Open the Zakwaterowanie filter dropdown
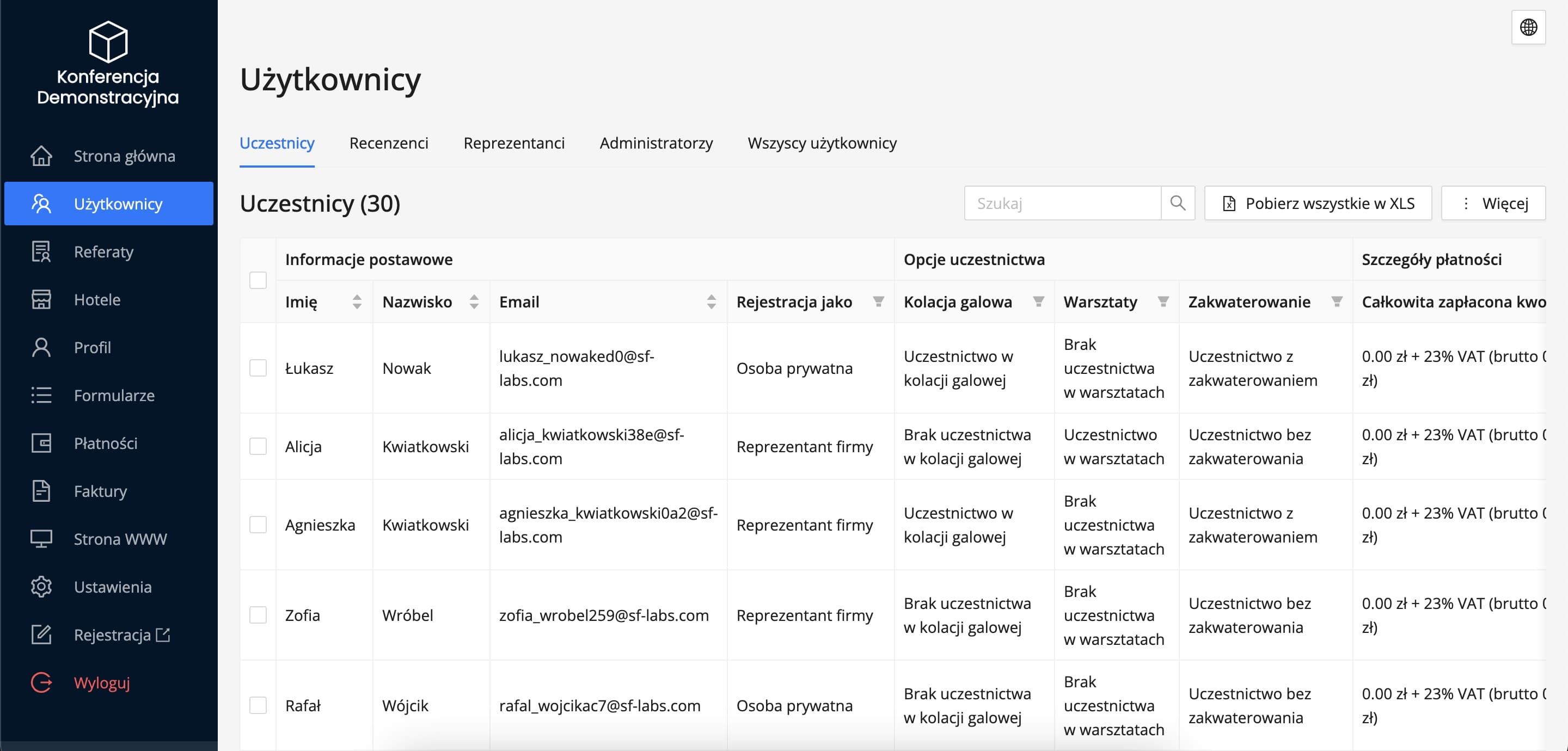 (1337, 301)
